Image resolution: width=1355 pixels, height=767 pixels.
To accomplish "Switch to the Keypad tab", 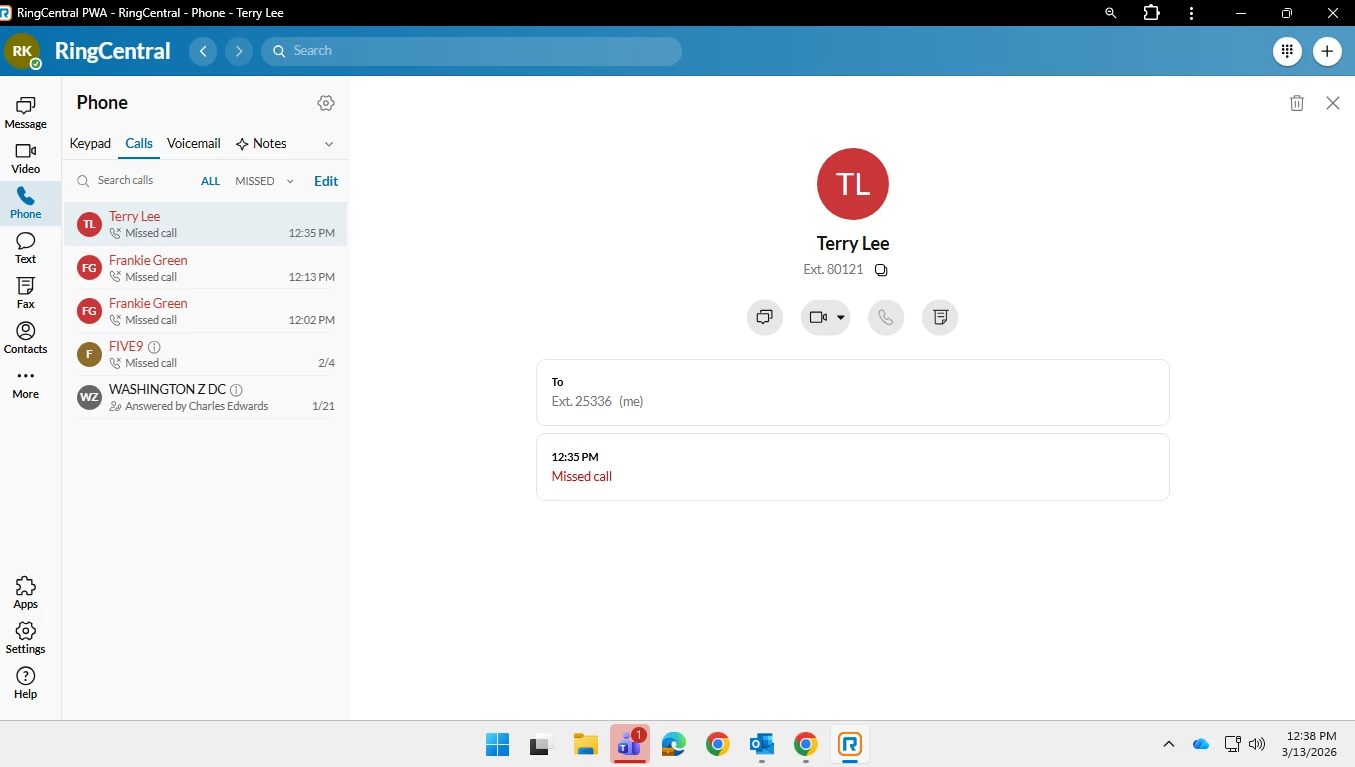I will 90,144.
